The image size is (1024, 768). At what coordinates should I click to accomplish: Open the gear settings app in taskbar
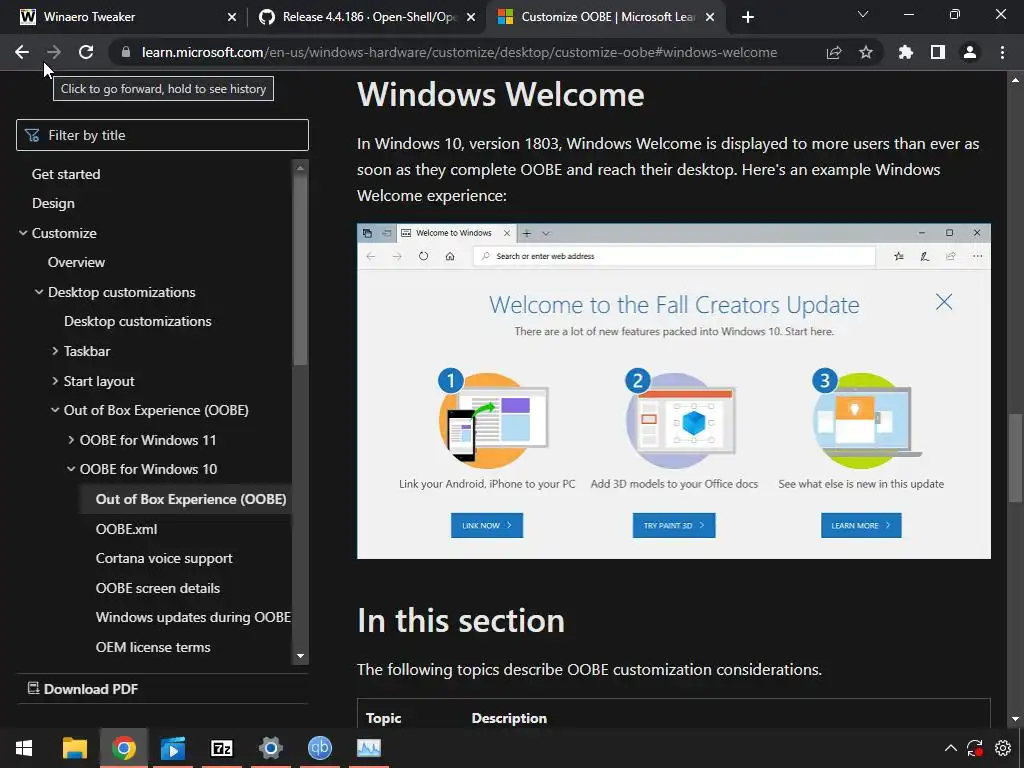(270, 748)
